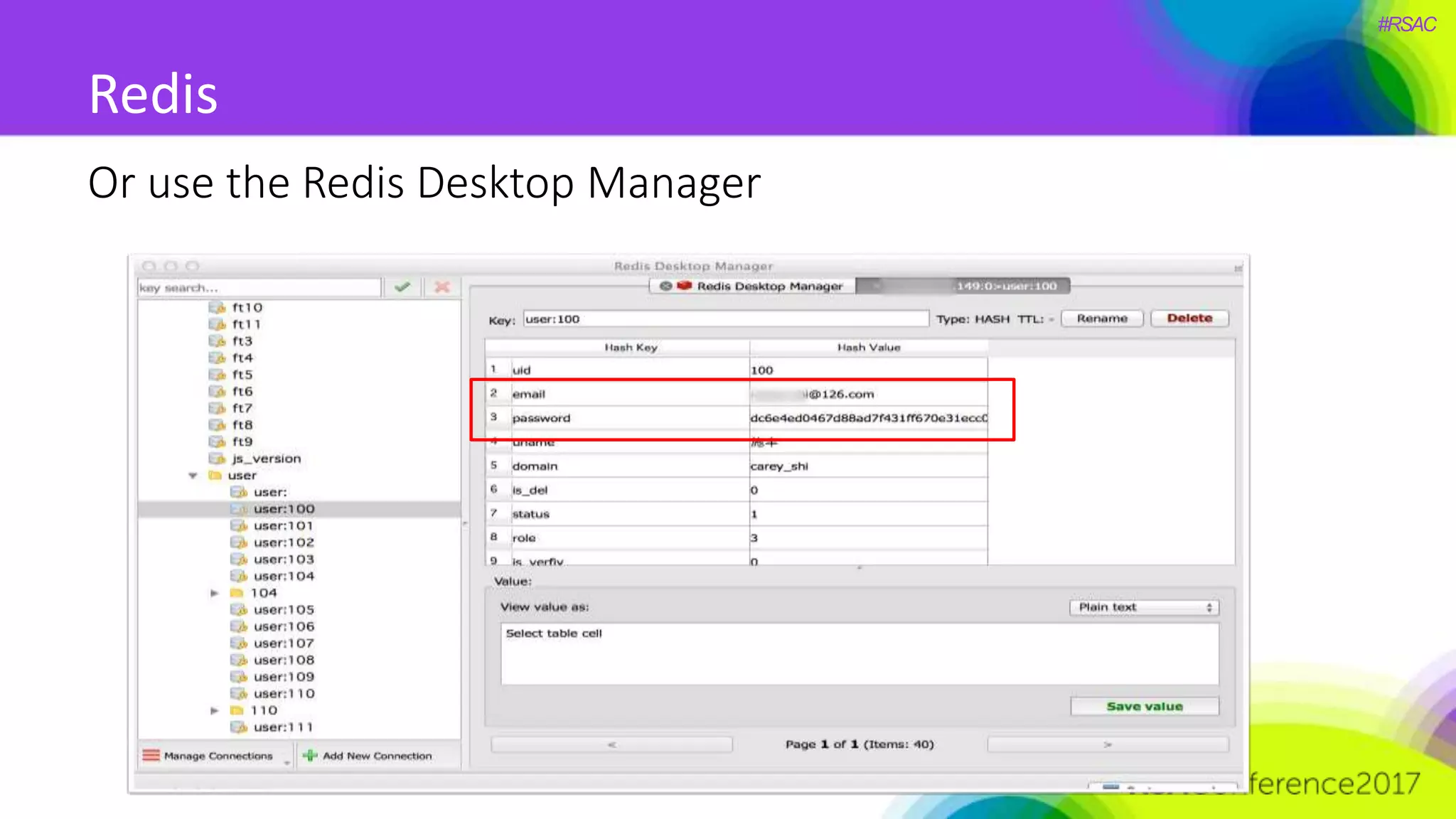Viewport: 1456px width, 819px height.
Task: Select ft7 in the key tree
Action: pyautogui.click(x=242, y=408)
